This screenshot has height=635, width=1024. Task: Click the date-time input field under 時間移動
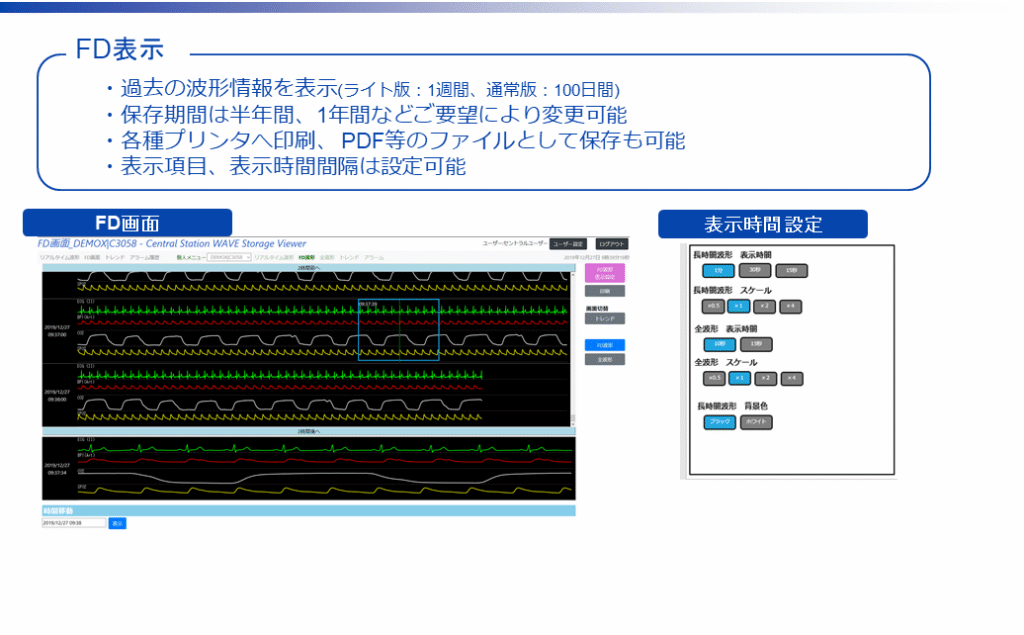pyautogui.click(x=73, y=523)
